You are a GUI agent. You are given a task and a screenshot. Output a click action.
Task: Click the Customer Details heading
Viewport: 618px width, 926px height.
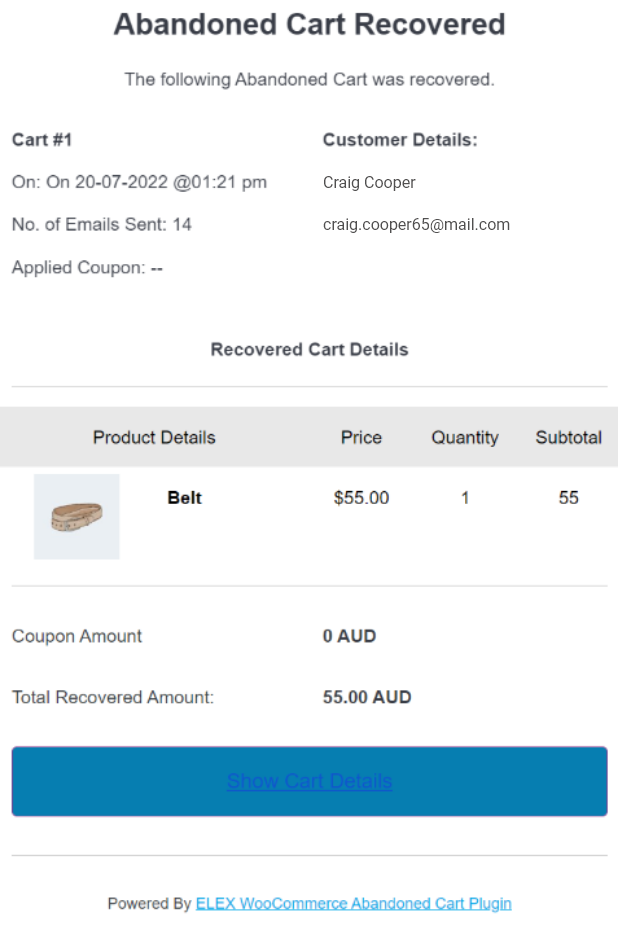coord(400,140)
